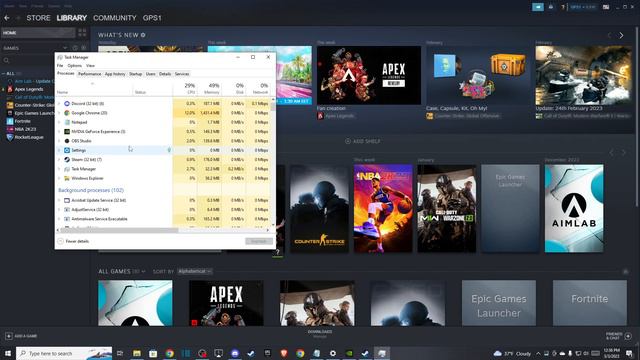Open NBA 2K23 recent game cover

(x=383, y=208)
